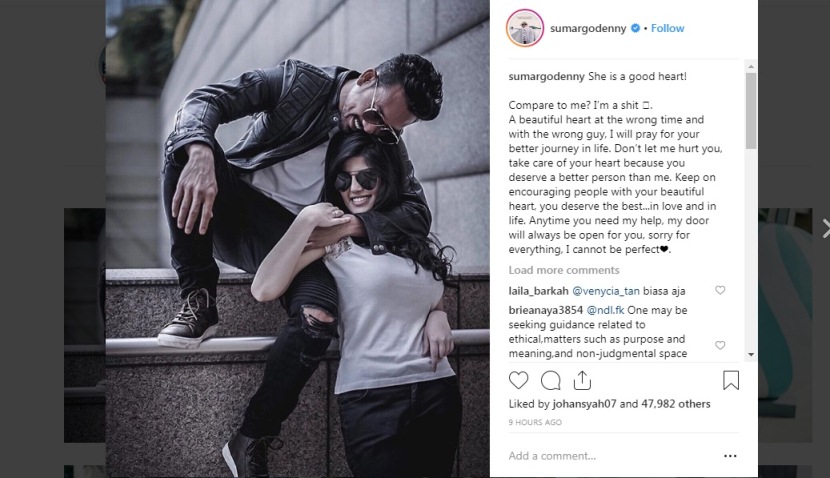Like the post with the heart icon
830x478 pixels.
518,380
